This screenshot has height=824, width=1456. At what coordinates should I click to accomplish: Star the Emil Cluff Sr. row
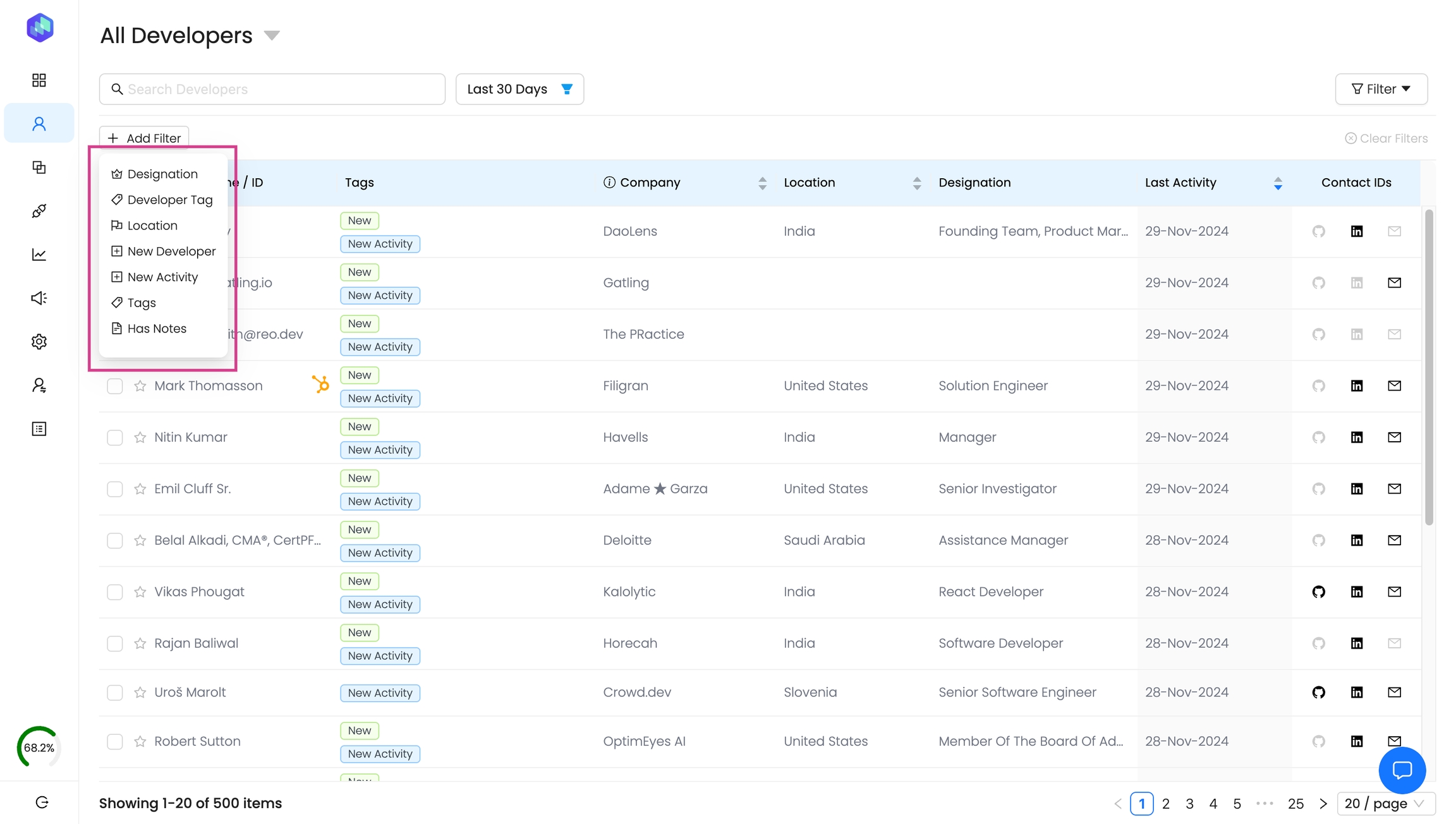[140, 489]
